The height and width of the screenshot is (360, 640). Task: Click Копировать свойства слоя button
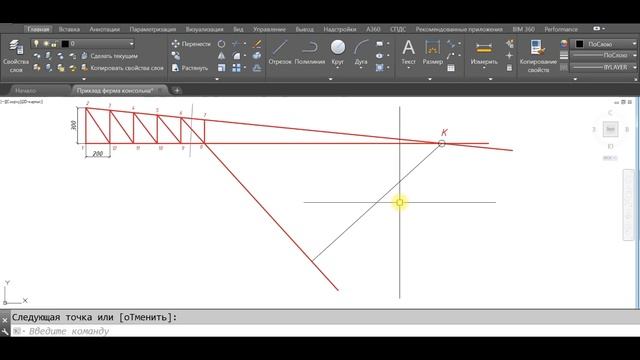click(122, 68)
